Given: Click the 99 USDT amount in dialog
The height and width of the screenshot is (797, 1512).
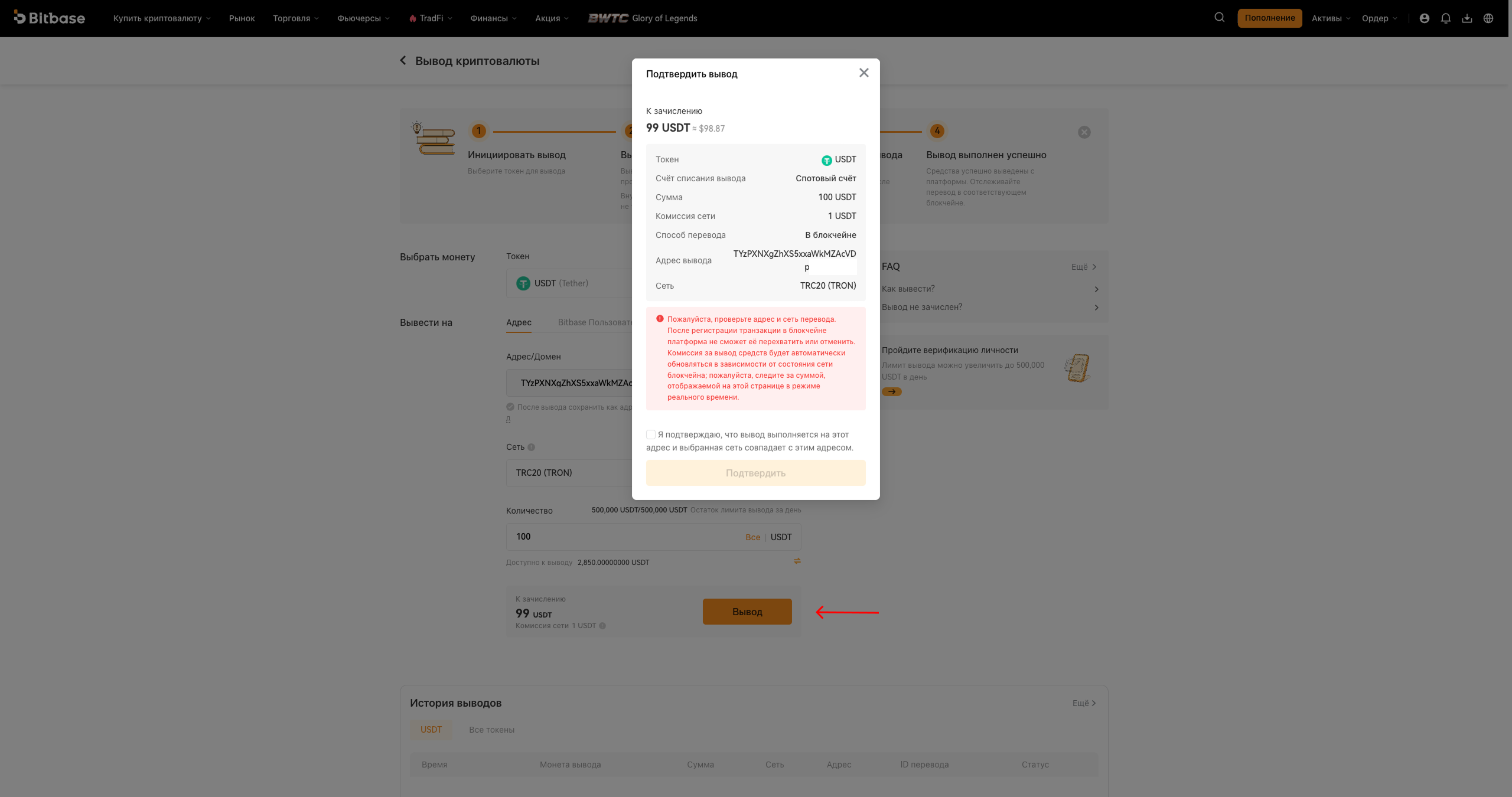Looking at the screenshot, I should (668, 128).
